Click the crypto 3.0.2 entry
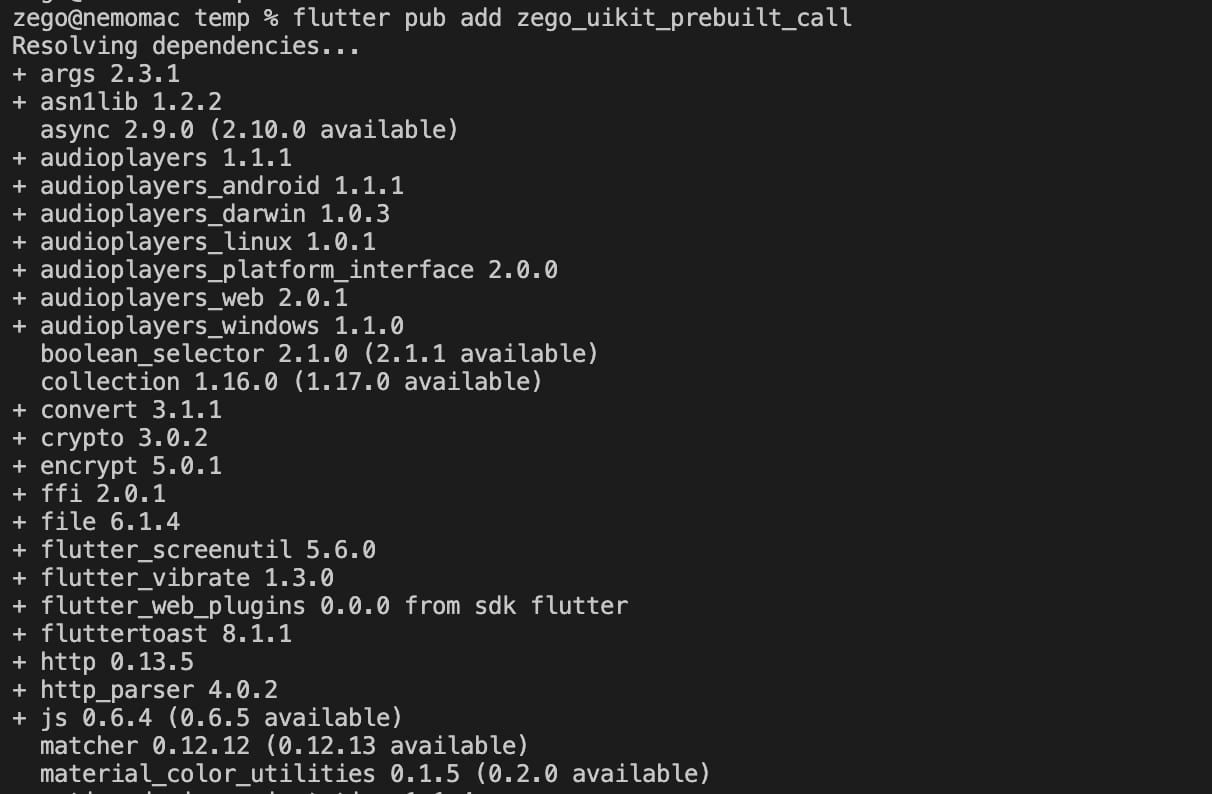The height and width of the screenshot is (794, 1212). pyautogui.click(x=110, y=438)
